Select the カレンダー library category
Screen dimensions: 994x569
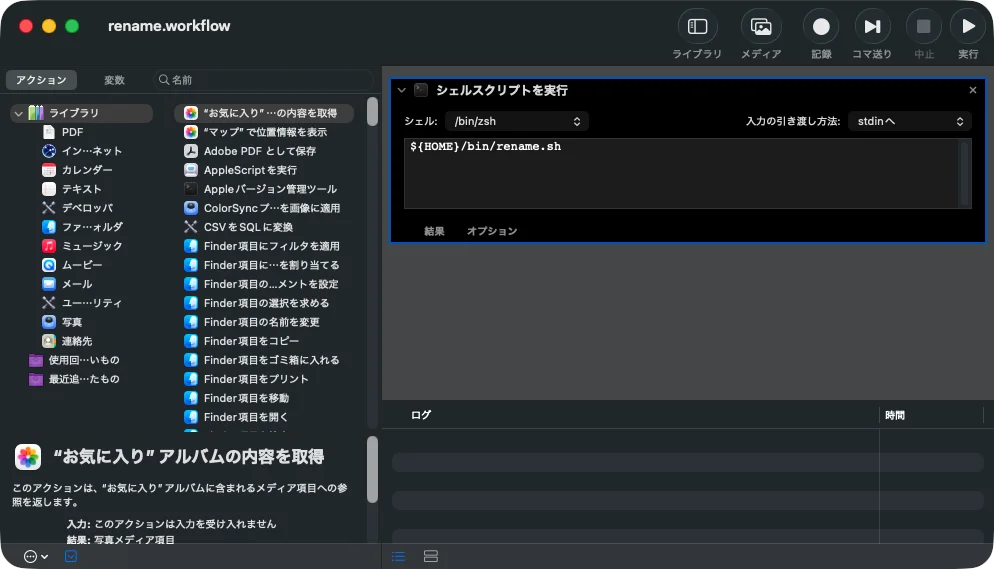coord(86,170)
